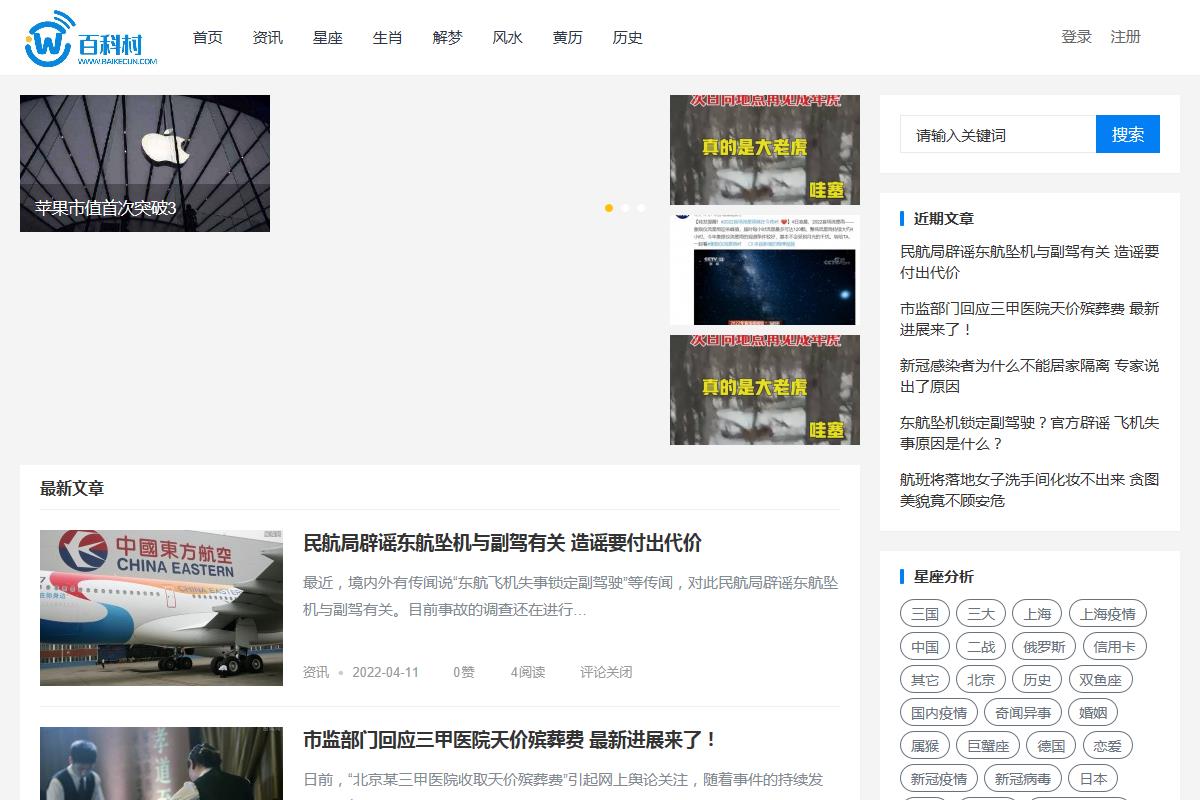1200x800 pixels.
Task: Select the 新冠疫情 tag
Action: (x=939, y=779)
